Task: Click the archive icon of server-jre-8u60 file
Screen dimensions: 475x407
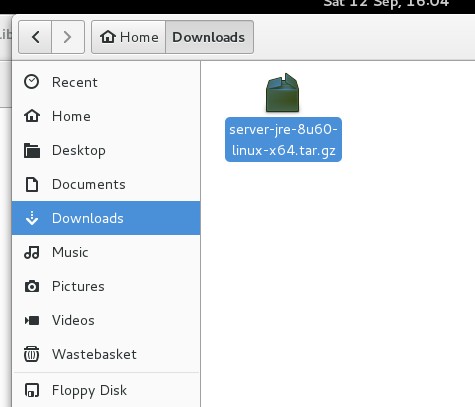Action: point(283,93)
